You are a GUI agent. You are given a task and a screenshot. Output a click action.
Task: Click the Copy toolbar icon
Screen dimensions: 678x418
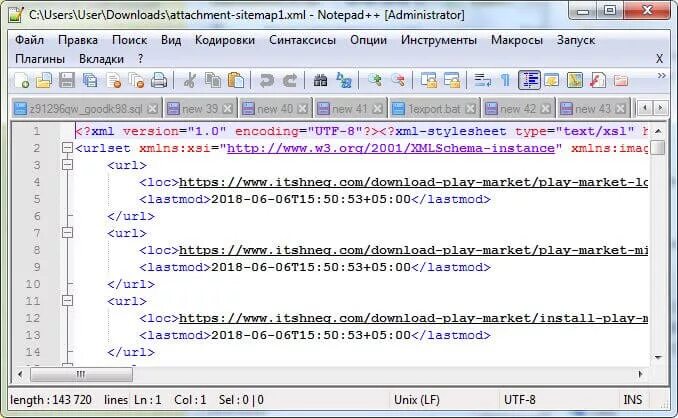(x=213, y=80)
